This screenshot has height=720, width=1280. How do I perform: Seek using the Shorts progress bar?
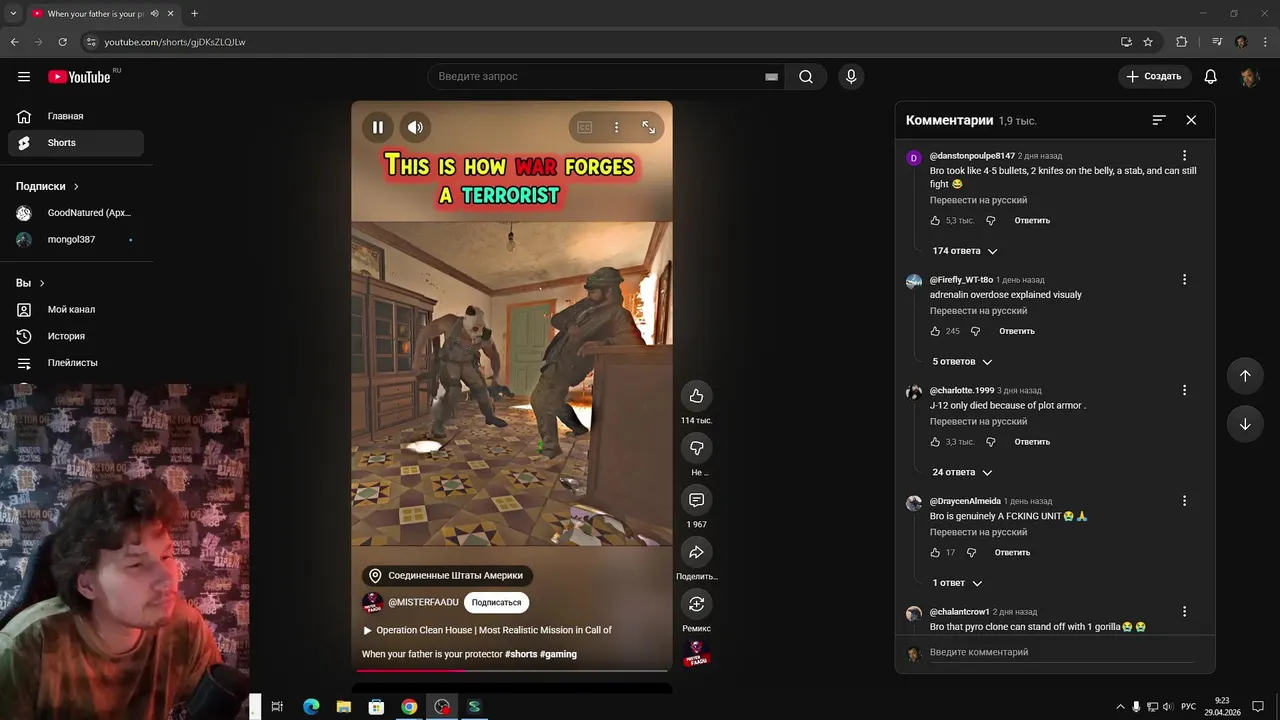pyautogui.click(x=512, y=670)
